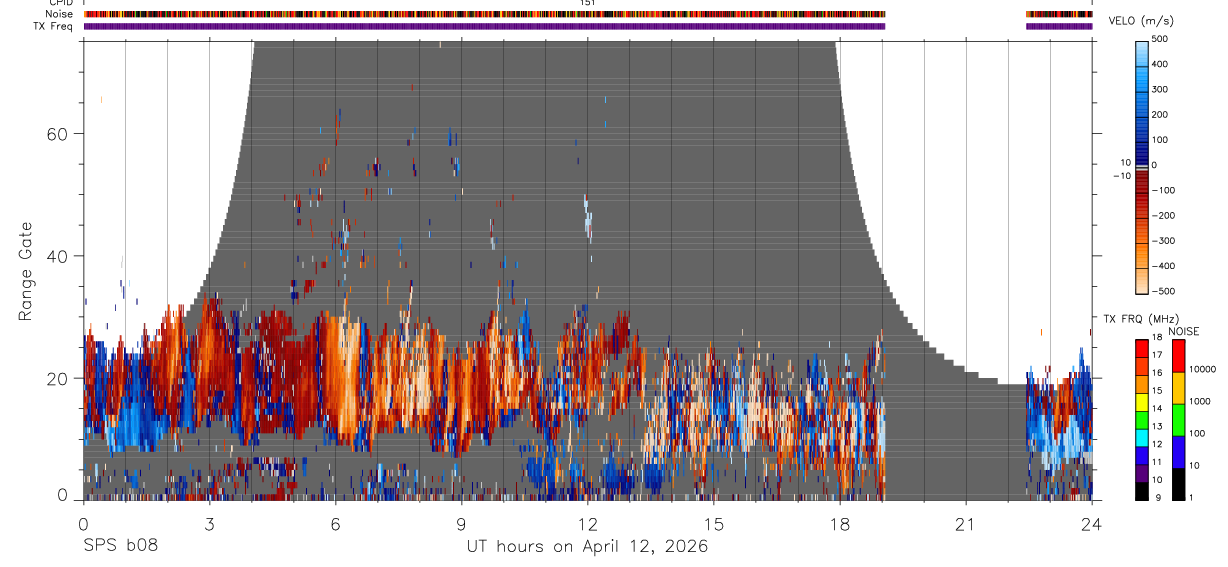Click the 'SPS b08' radar beam label
Viewport: 1228px width, 567px height.
pyautogui.click(x=120, y=546)
